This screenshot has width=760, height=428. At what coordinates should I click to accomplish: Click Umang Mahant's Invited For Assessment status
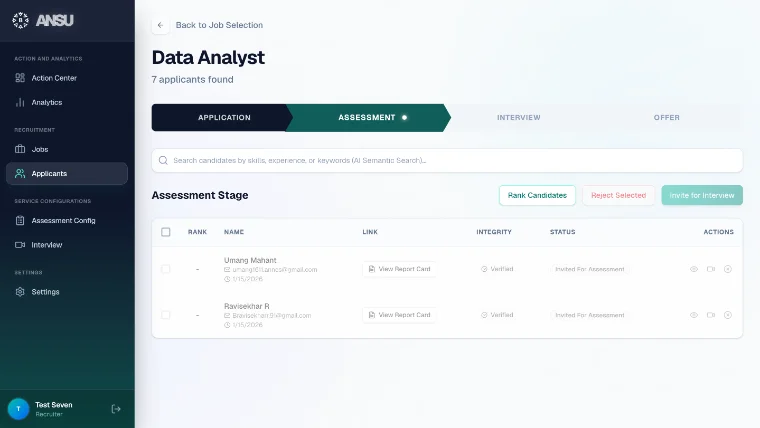[x=589, y=269]
